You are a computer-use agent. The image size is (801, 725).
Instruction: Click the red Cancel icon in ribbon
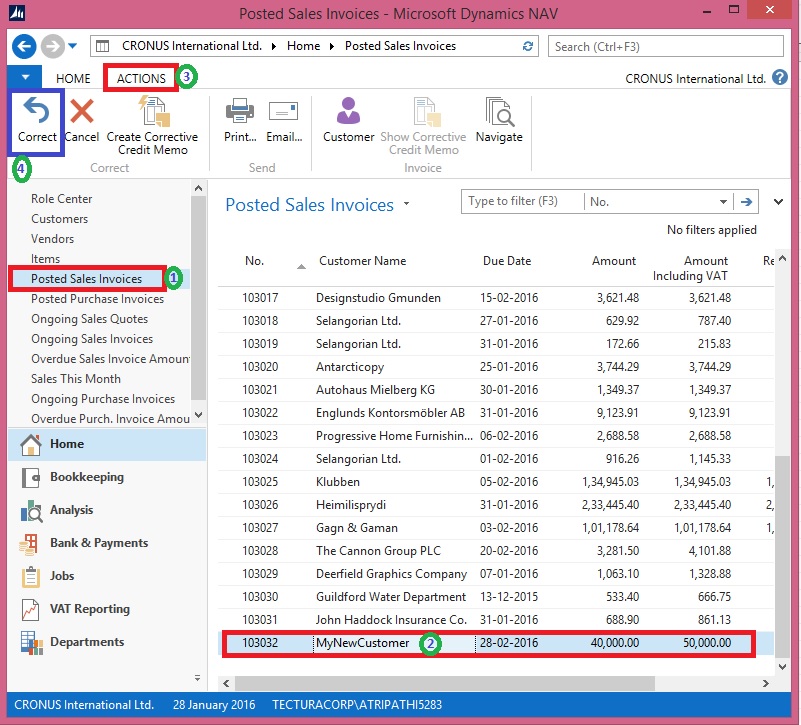[x=81, y=113]
